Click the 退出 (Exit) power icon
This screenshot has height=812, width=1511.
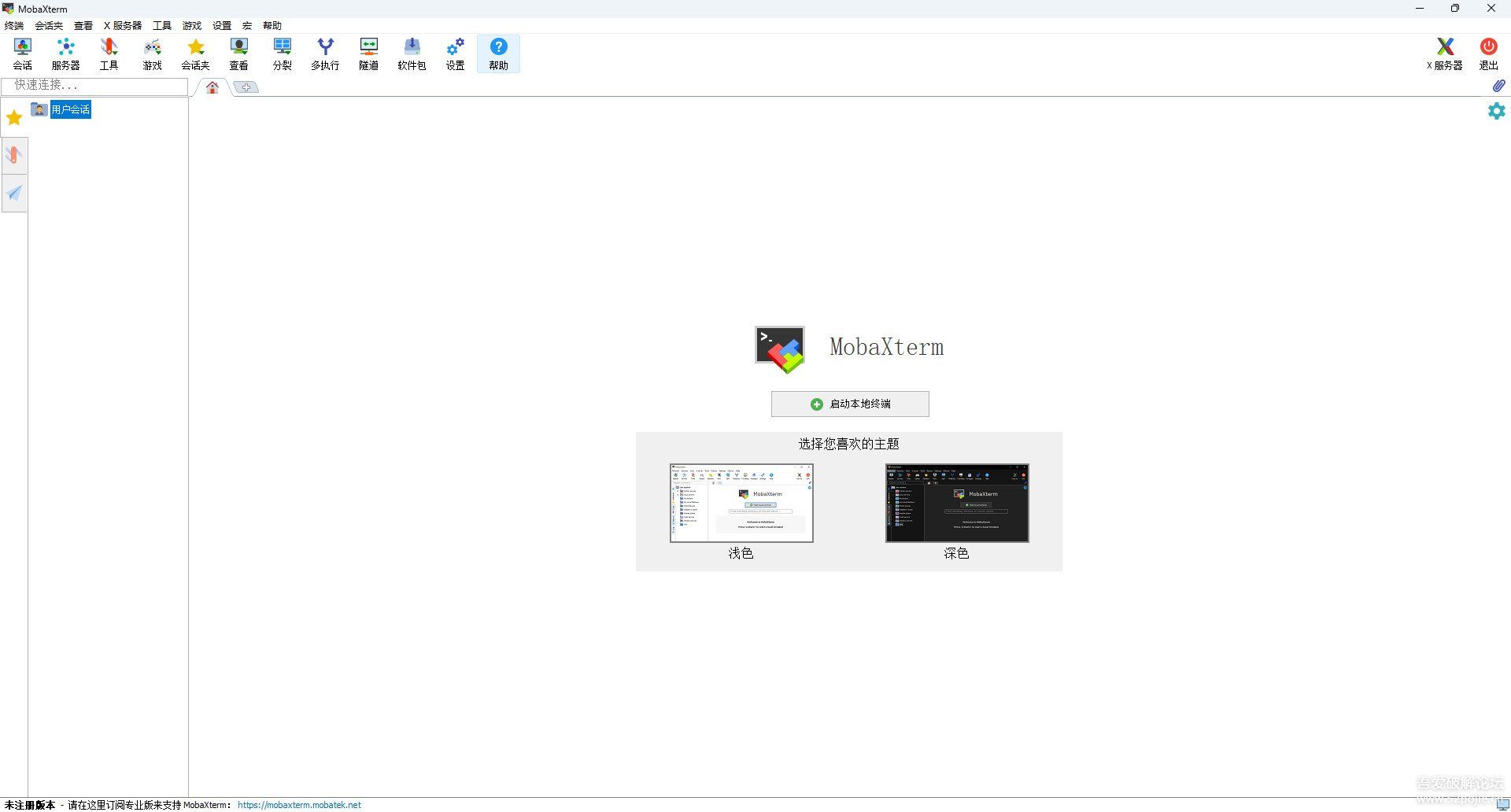click(x=1488, y=54)
